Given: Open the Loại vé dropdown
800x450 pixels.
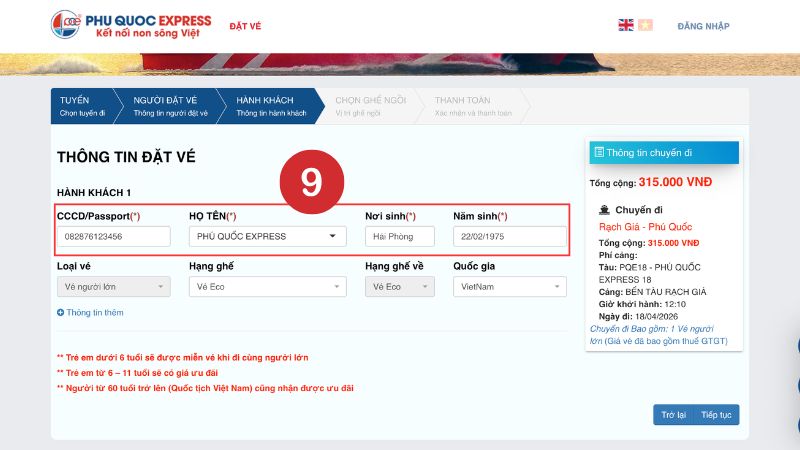Looking at the screenshot, I should [114, 287].
